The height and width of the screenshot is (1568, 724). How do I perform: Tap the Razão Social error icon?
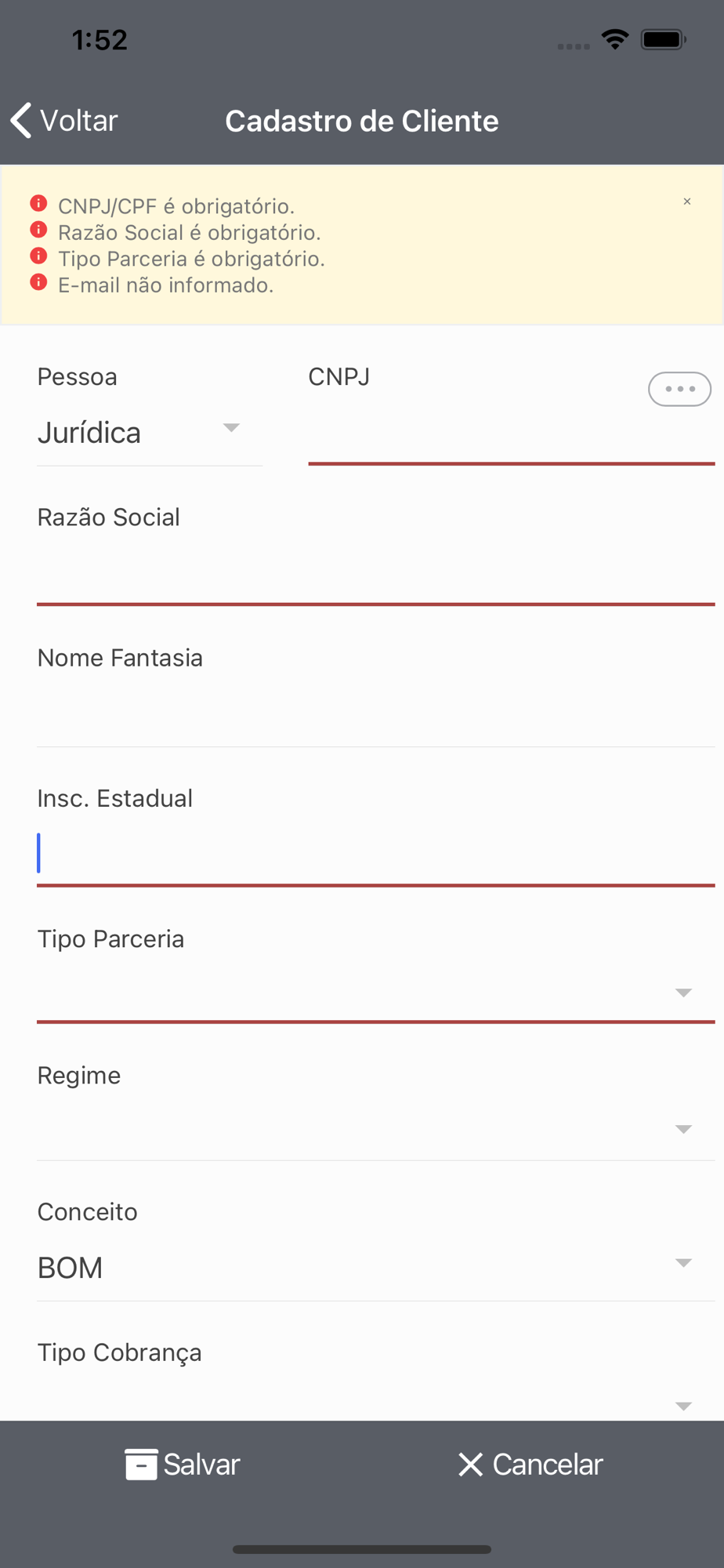38,230
